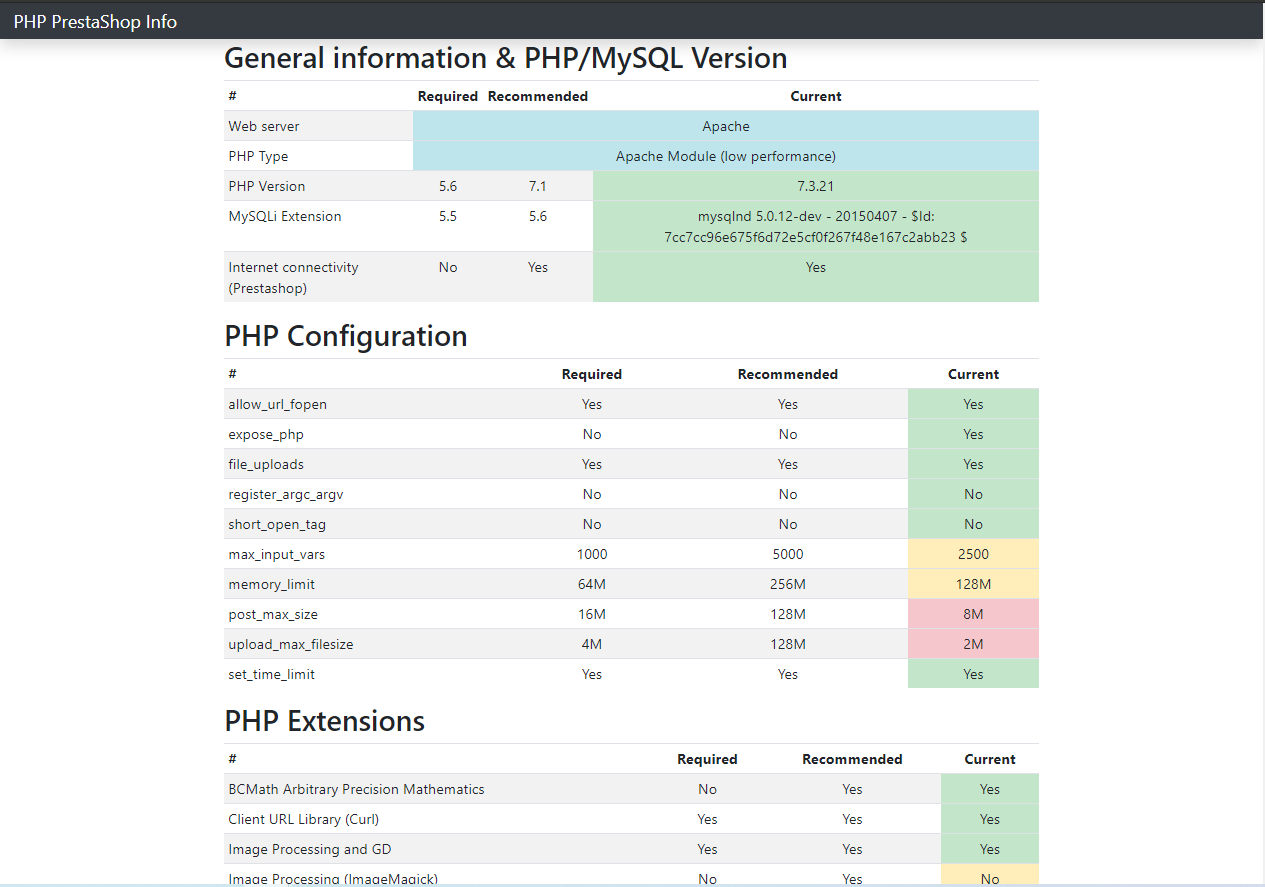Viewport: 1265px width, 887px height.
Task: Click the General information & PHP/MySQL Version heading
Action: (x=506, y=58)
